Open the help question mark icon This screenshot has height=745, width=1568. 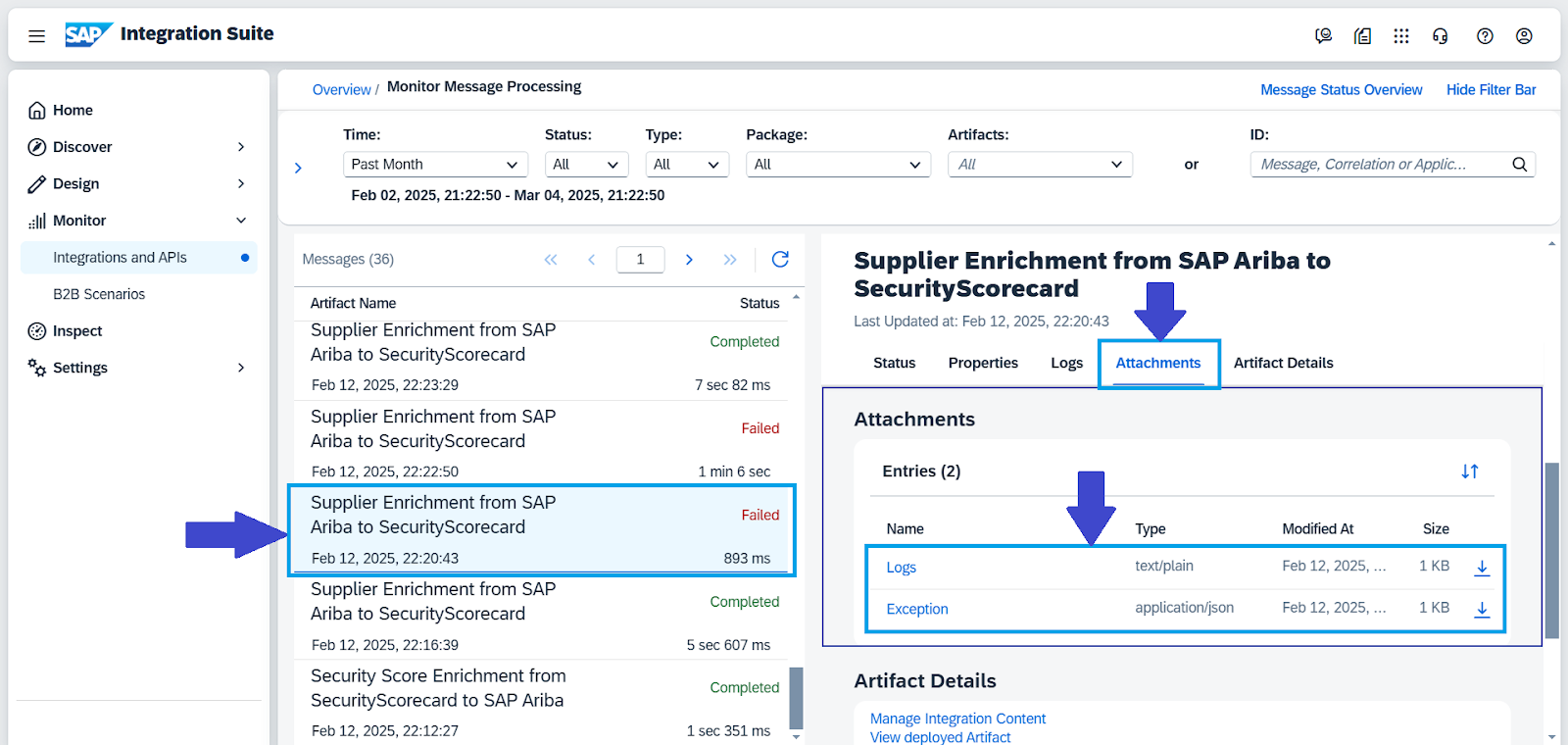click(1485, 36)
